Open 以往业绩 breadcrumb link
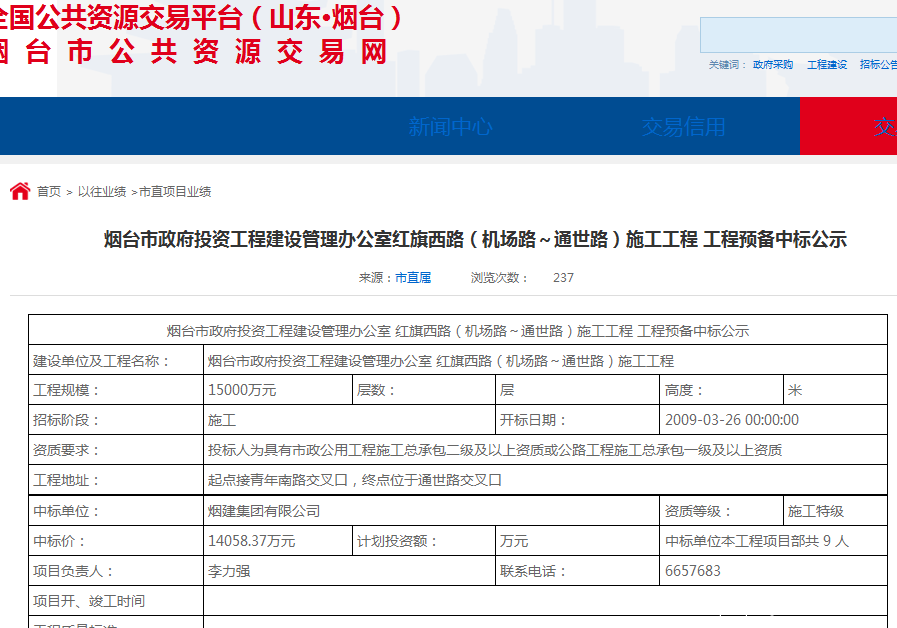897x628 pixels. 102,192
